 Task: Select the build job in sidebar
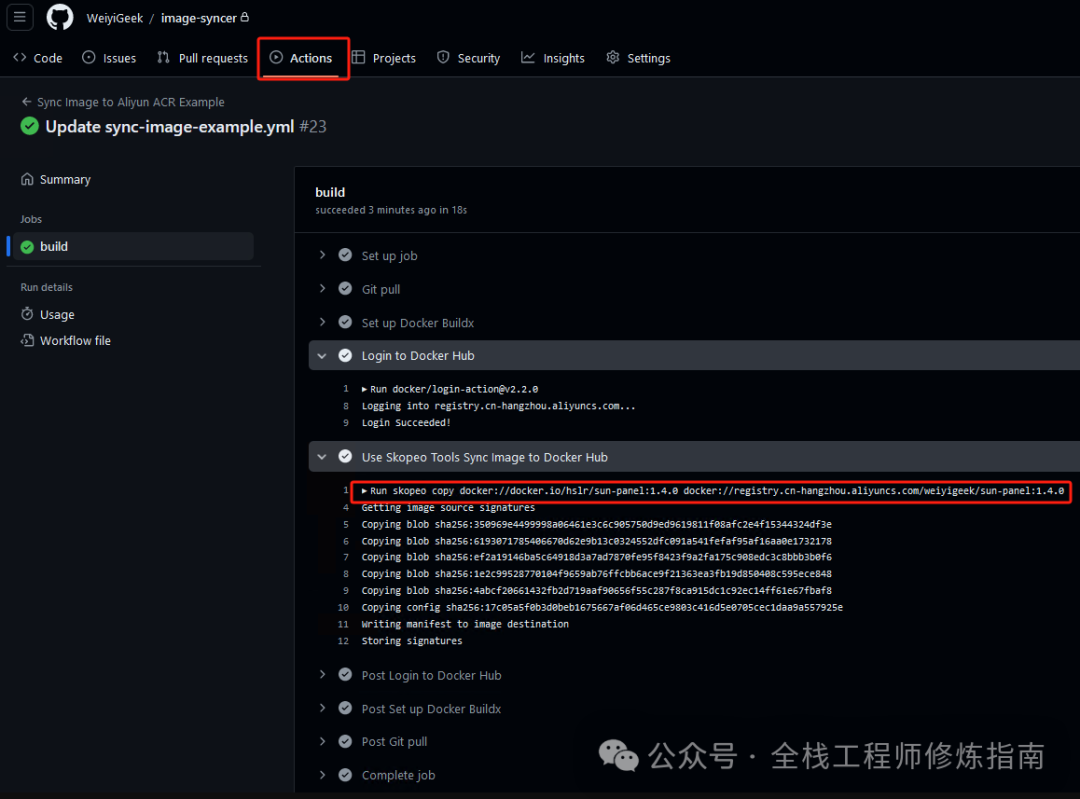point(134,247)
